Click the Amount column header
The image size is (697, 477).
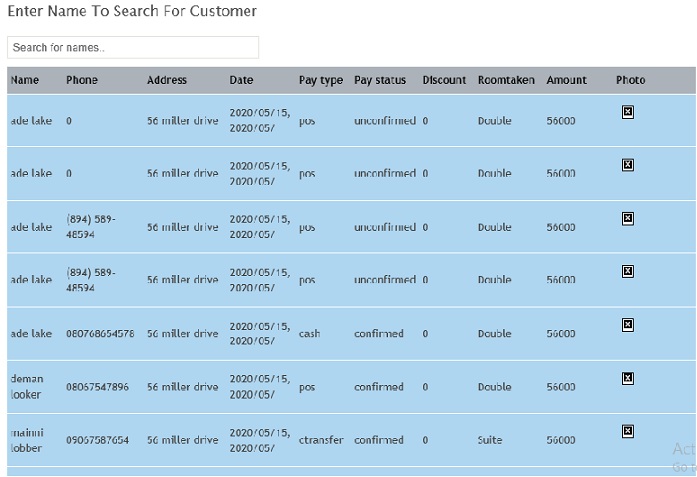tap(567, 80)
